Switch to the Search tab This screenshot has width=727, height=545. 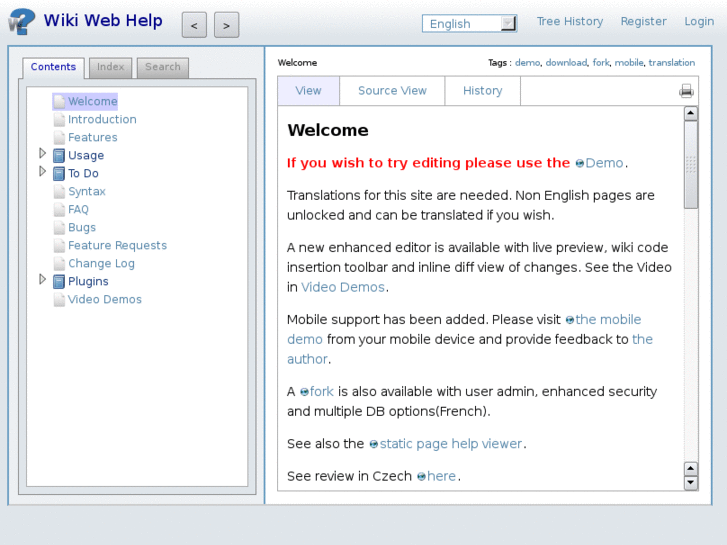[x=163, y=67]
